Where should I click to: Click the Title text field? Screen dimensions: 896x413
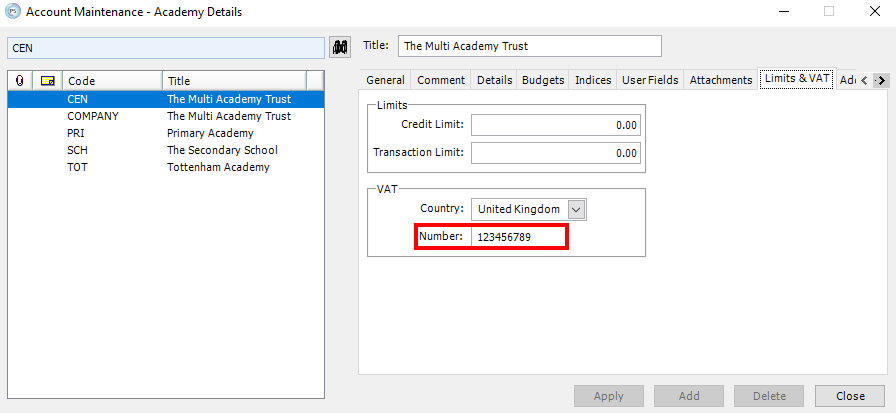tap(530, 46)
